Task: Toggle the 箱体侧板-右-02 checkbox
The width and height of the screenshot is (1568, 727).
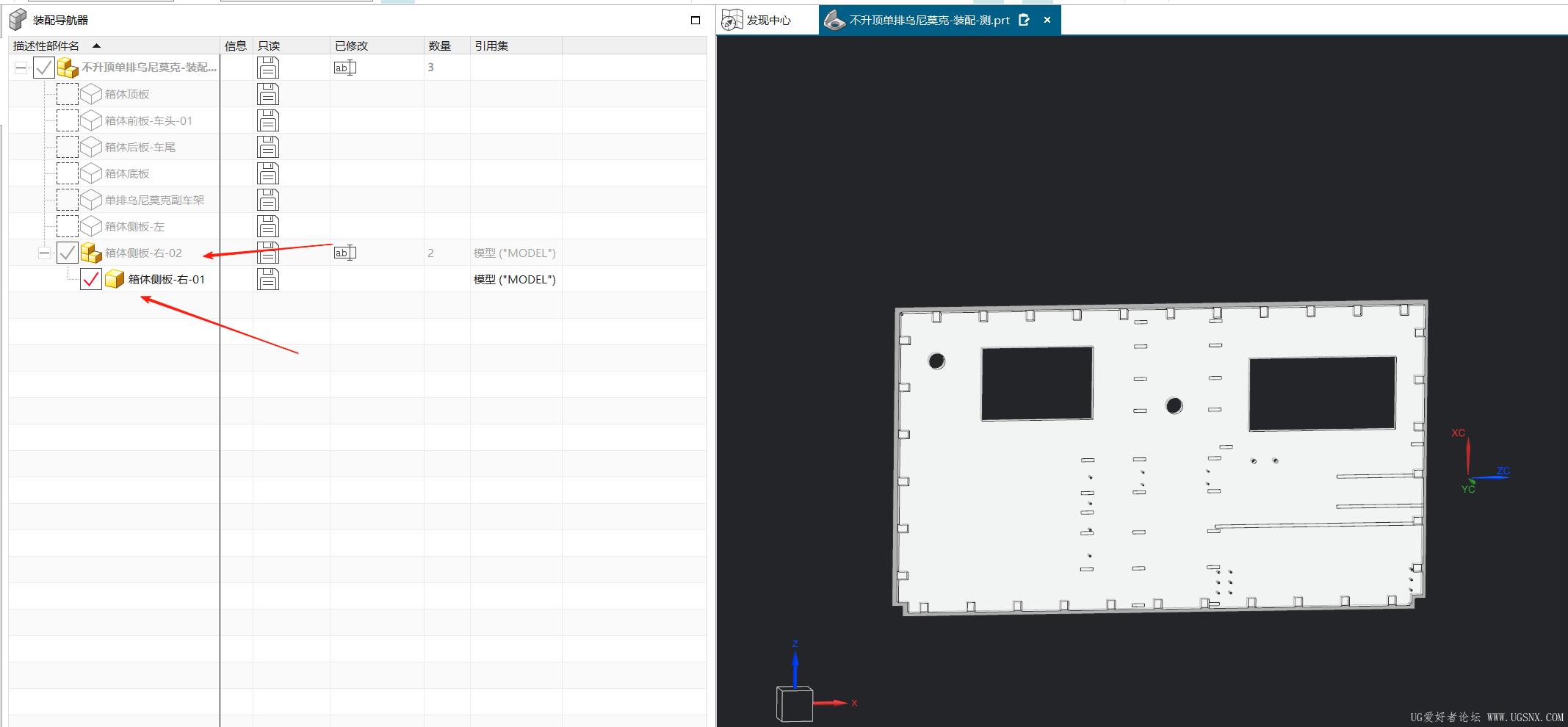Action: coord(68,253)
